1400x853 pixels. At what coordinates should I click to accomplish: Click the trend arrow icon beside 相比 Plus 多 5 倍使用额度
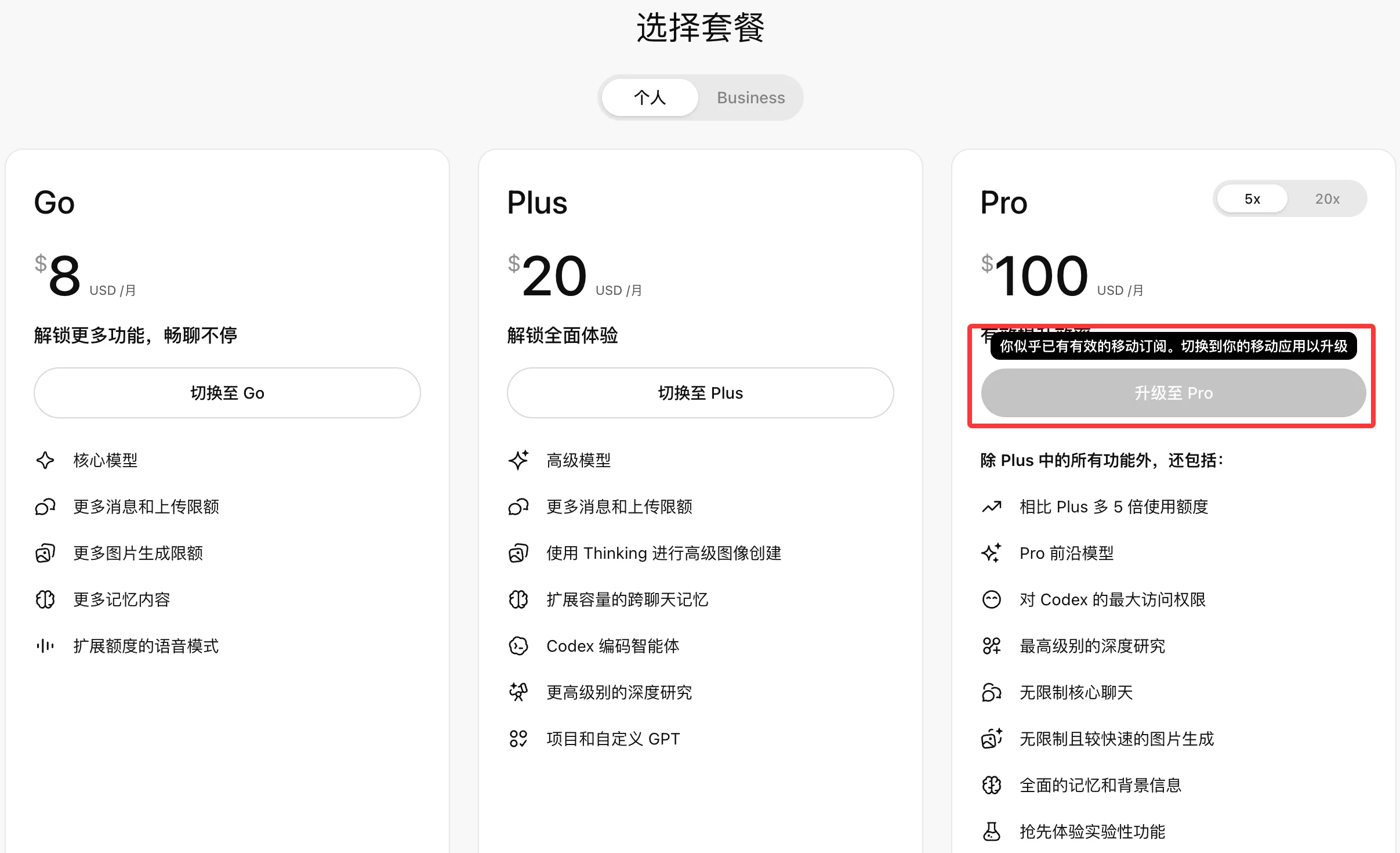pyautogui.click(x=992, y=507)
